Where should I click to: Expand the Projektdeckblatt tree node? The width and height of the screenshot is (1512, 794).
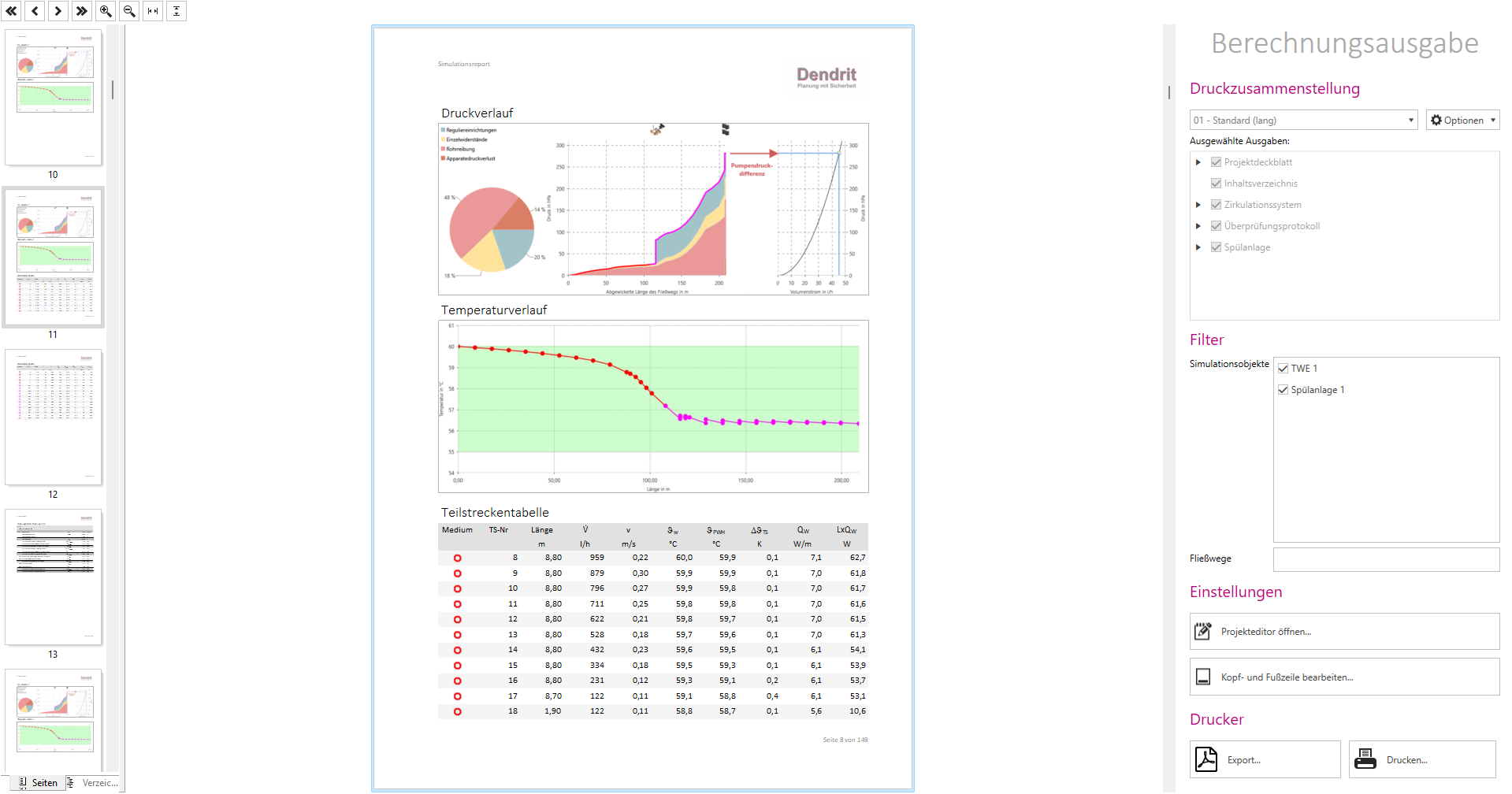click(x=1198, y=162)
